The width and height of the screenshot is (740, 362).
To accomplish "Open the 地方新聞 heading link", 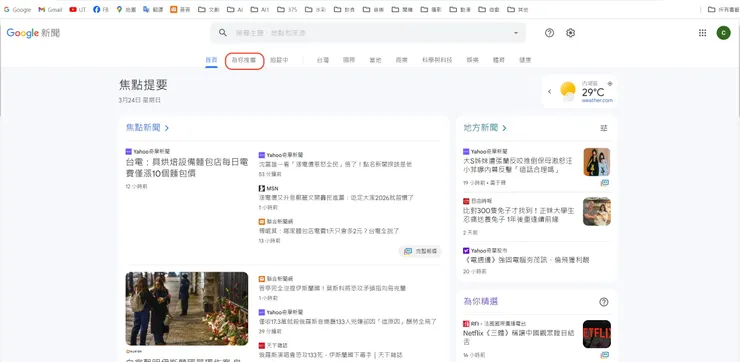I will tap(480, 127).
